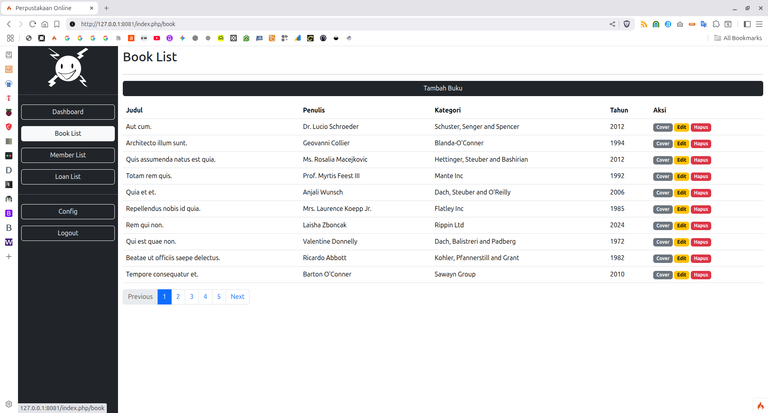Go to pagination page 5

(219, 296)
